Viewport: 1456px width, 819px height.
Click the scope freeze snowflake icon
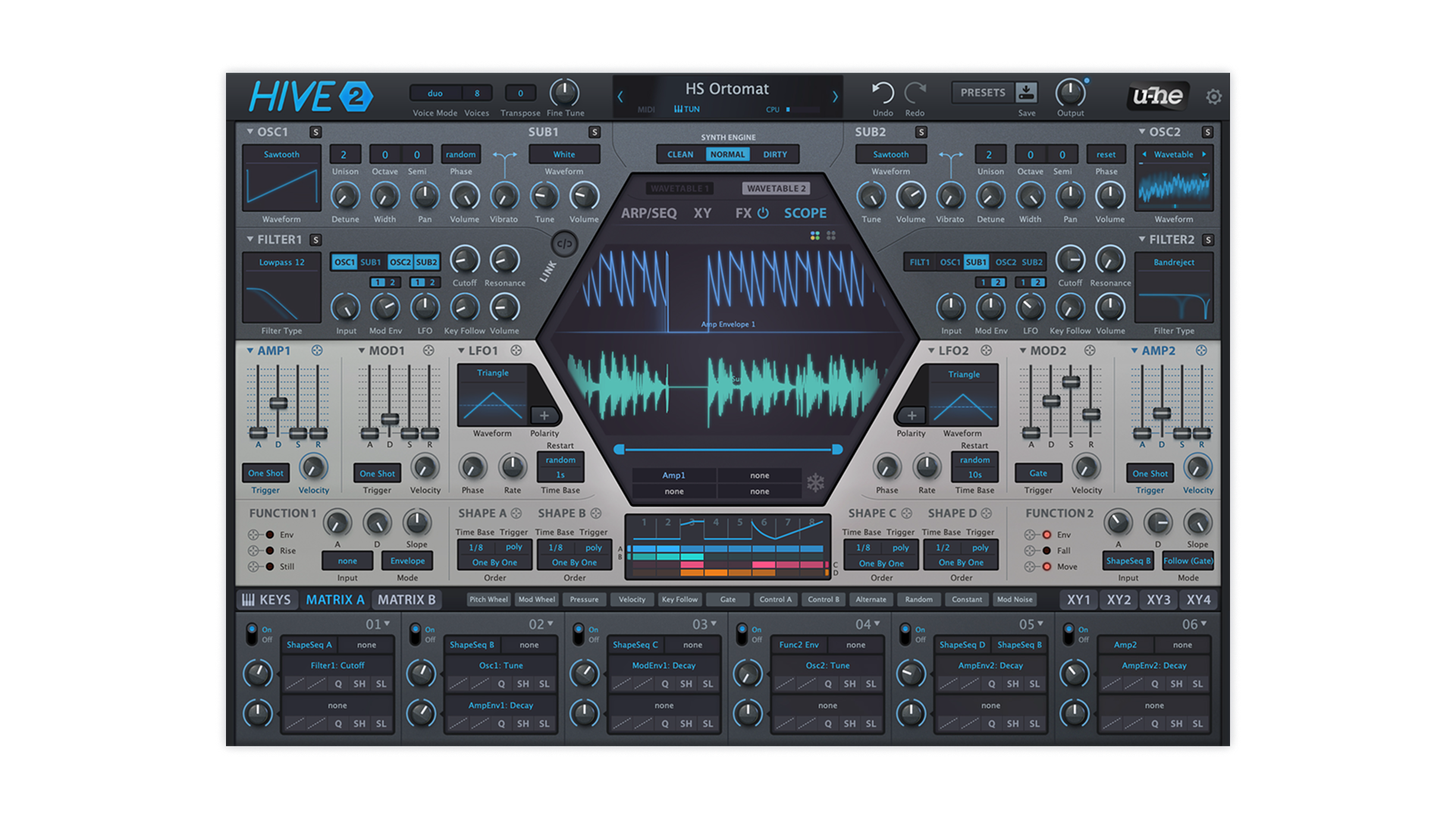point(815,482)
